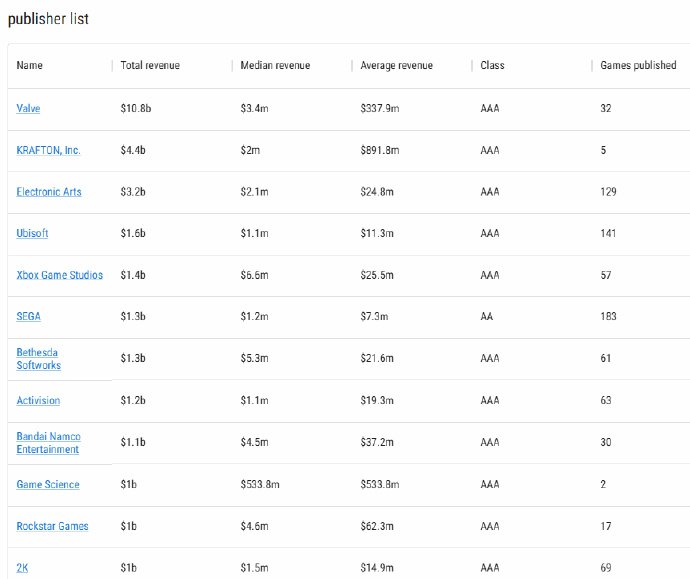Click the Game Science link
This screenshot has height=579, width=690.
(48, 484)
